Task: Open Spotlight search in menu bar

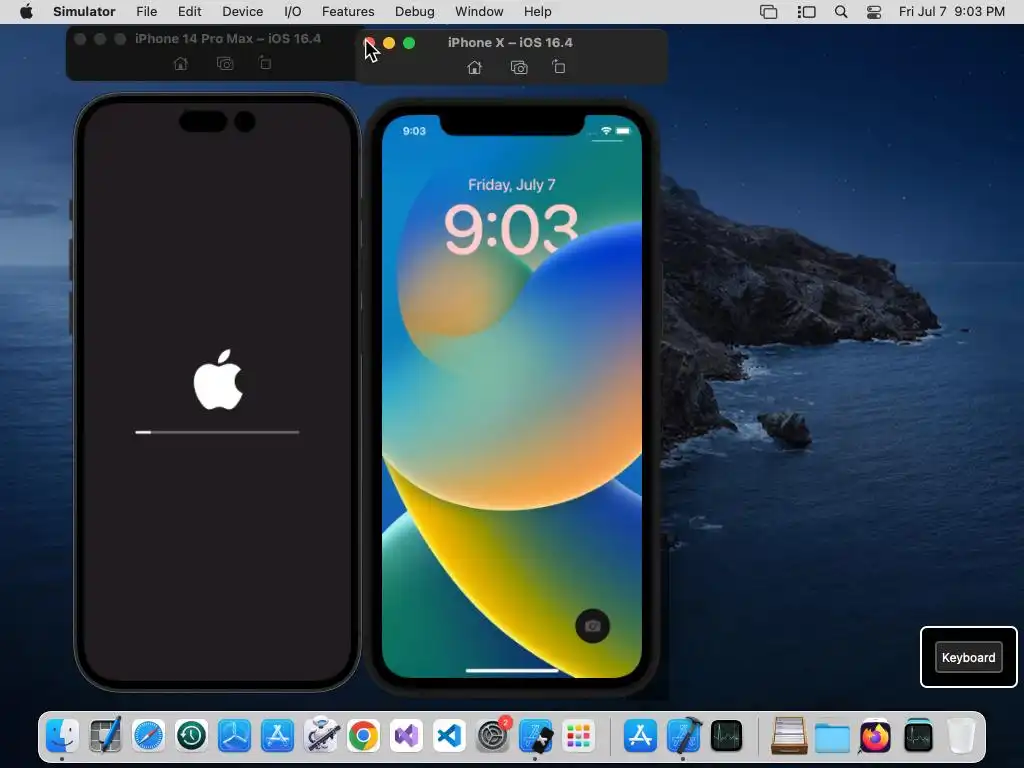Action: [841, 12]
